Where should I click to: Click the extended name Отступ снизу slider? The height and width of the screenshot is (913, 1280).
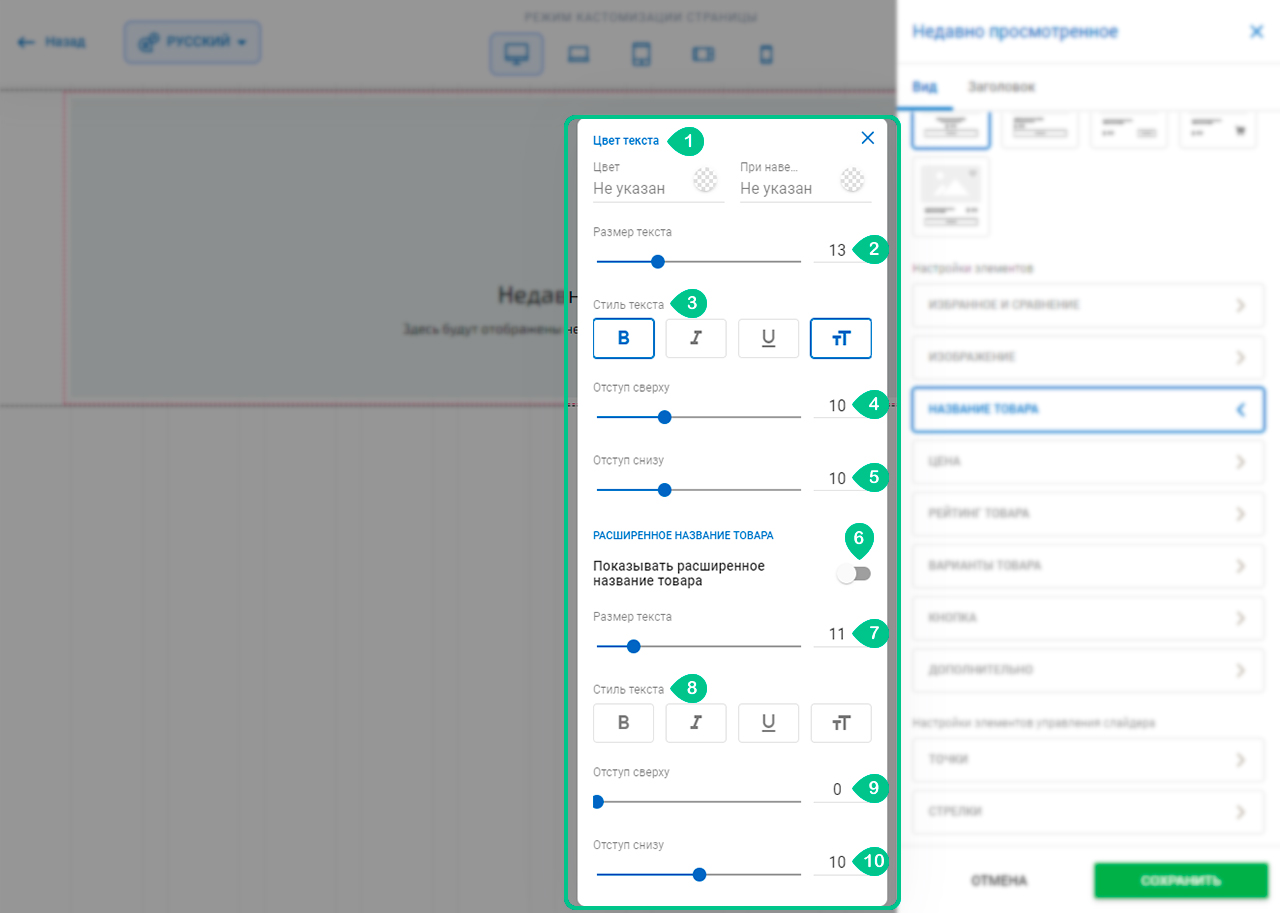click(x=698, y=874)
